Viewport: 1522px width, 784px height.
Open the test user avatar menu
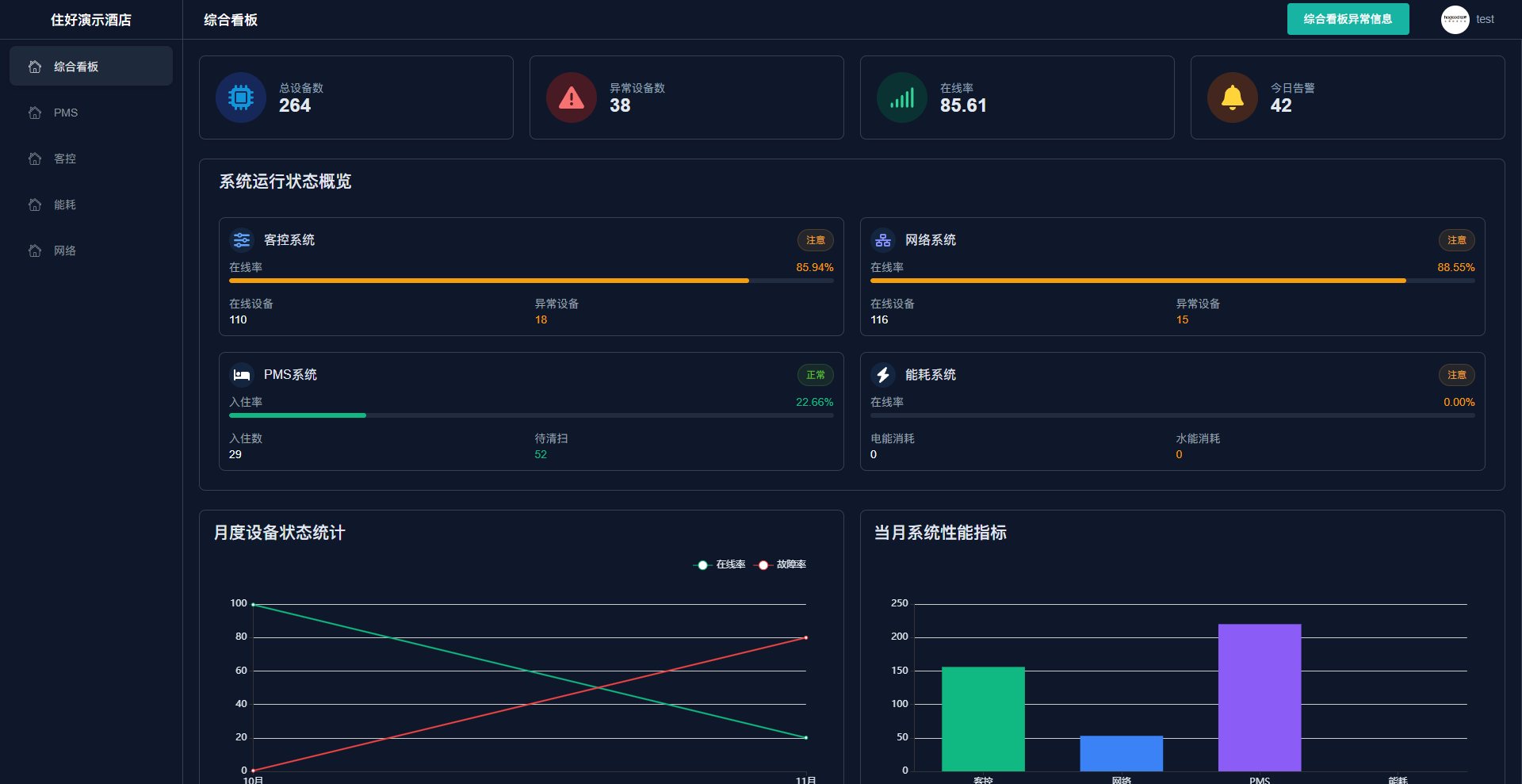coord(1455,19)
